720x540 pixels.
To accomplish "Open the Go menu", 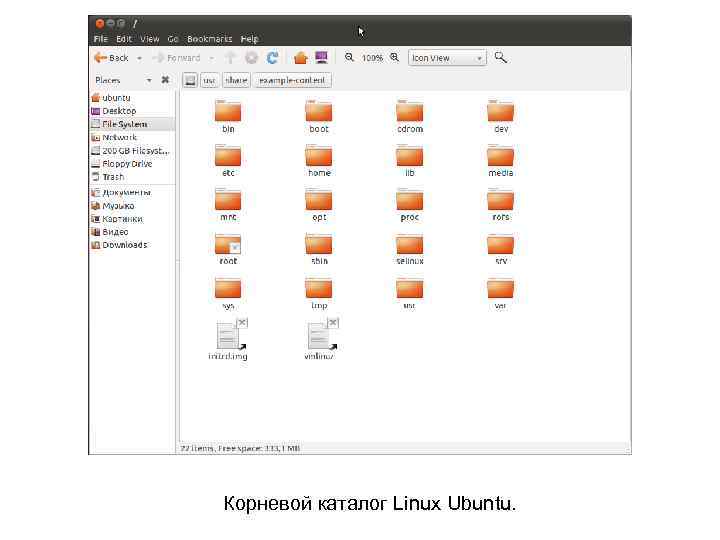I will click(x=173, y=39).
